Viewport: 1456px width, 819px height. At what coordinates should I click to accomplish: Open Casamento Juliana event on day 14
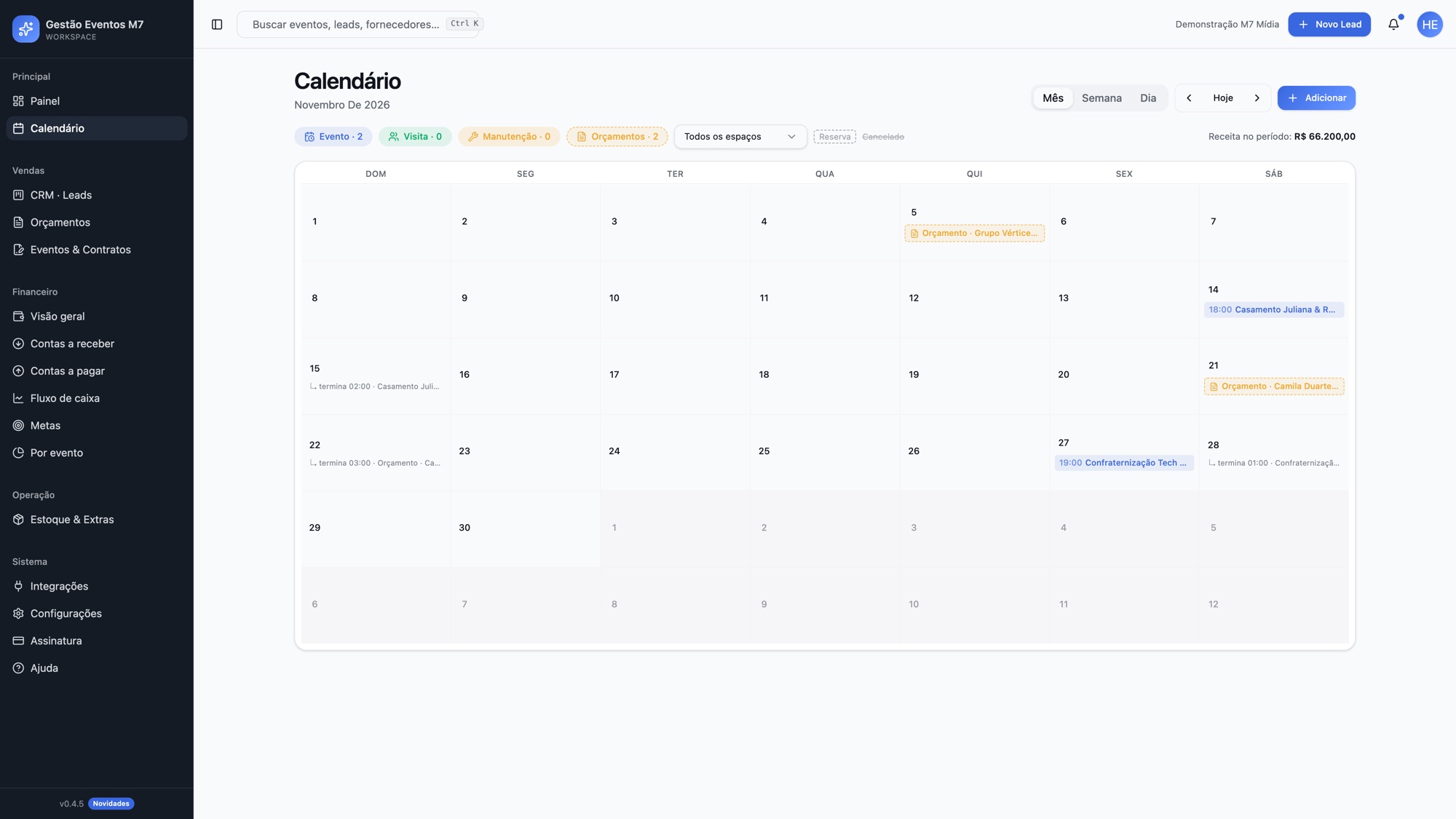coord(1274,310)
